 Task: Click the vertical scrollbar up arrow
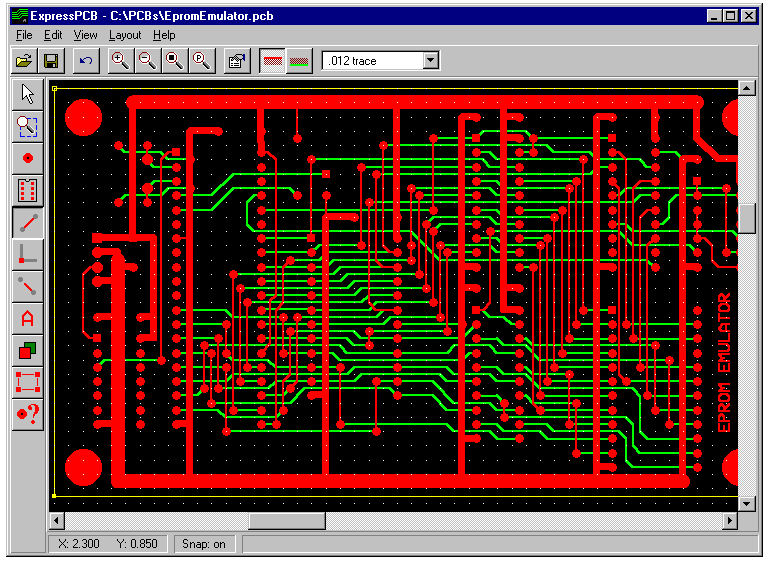pos(747,89)
